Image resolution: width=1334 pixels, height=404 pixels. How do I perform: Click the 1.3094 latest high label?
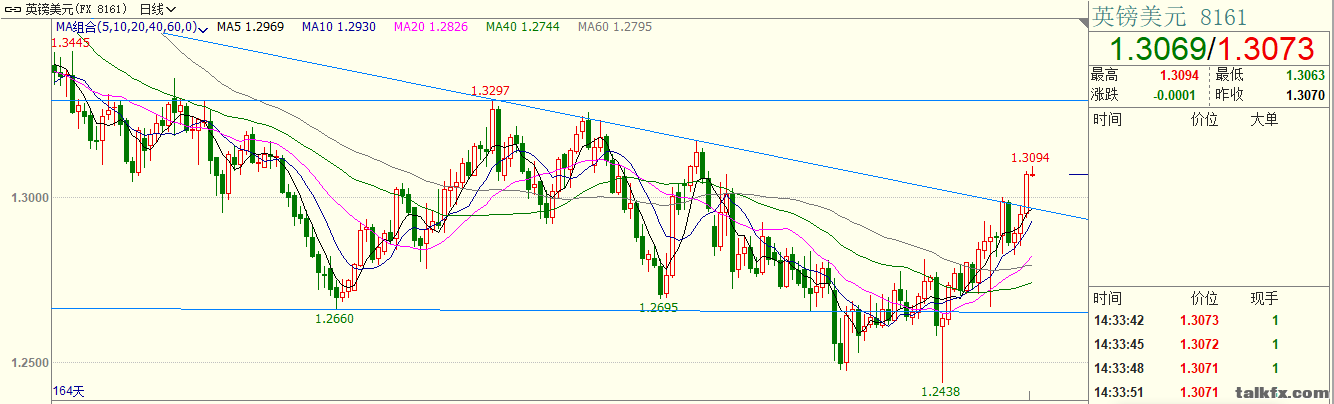pos(1030,157)
